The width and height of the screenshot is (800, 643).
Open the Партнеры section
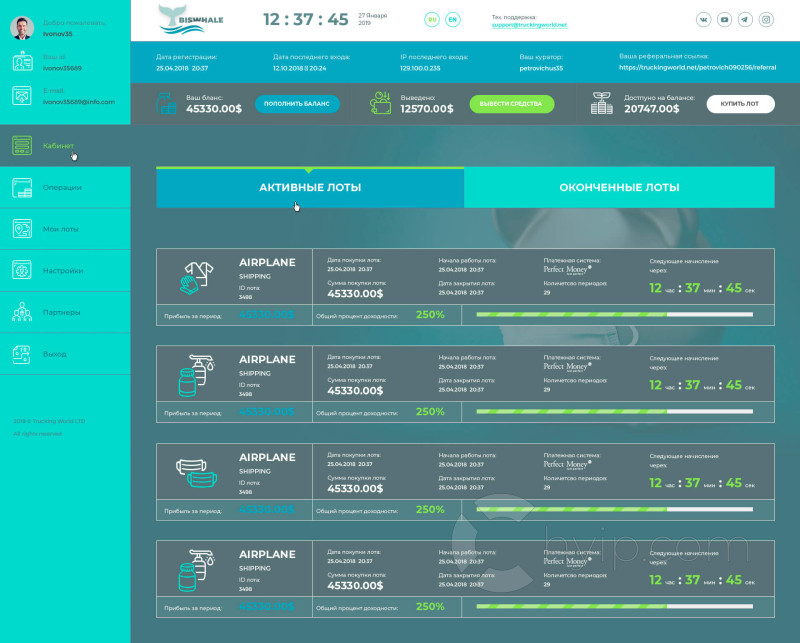pyautogui.click(x=65, y=312)
